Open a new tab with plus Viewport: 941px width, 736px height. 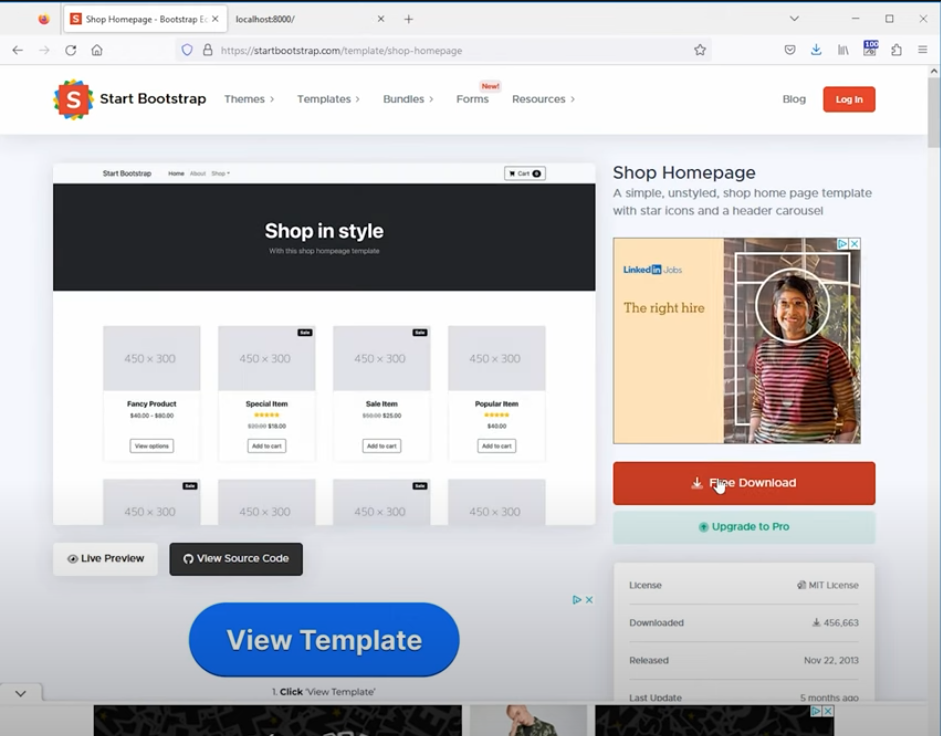409,19
